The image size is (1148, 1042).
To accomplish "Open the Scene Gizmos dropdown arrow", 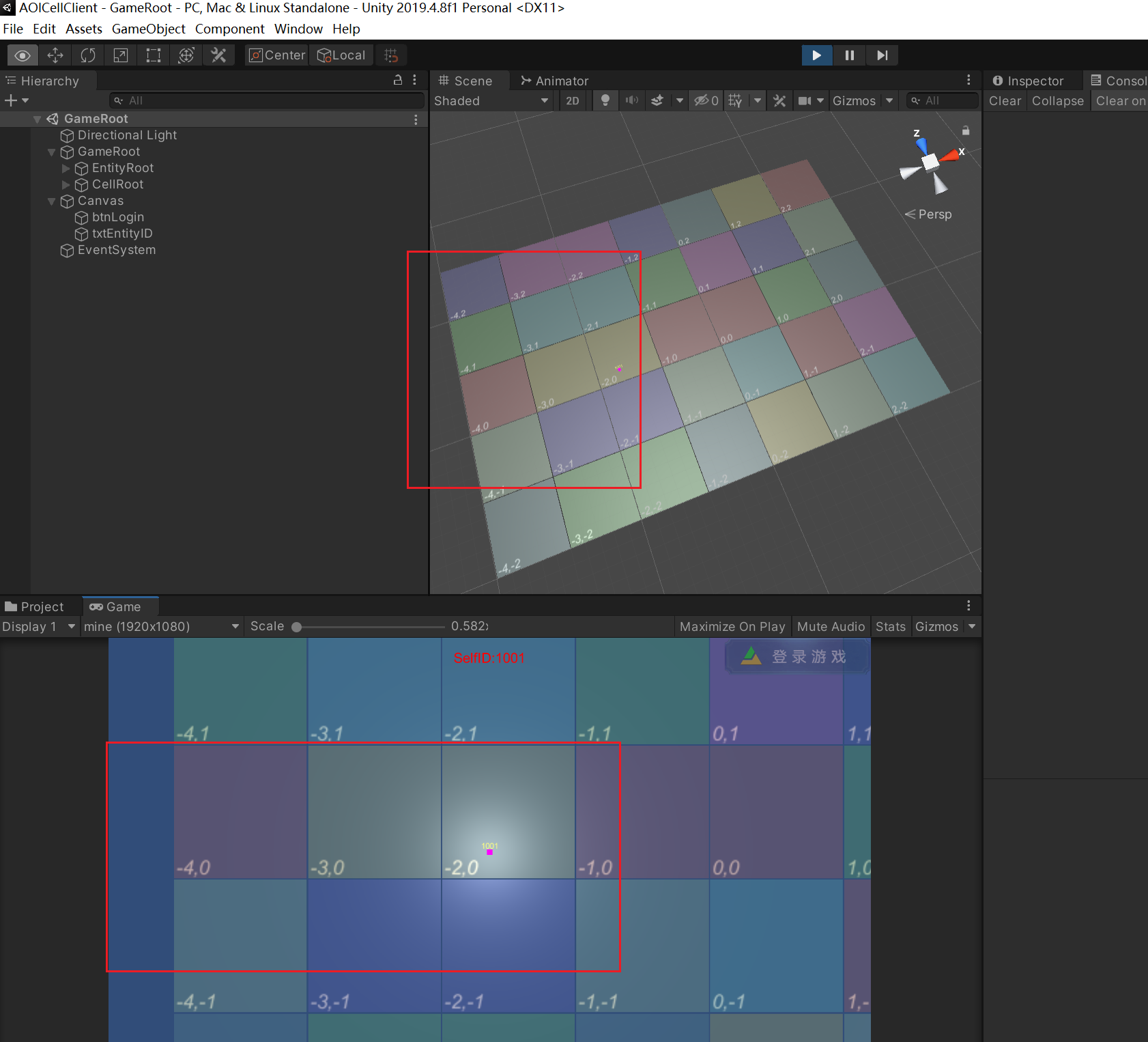I will pyautogui.click(x=889, y=101).
